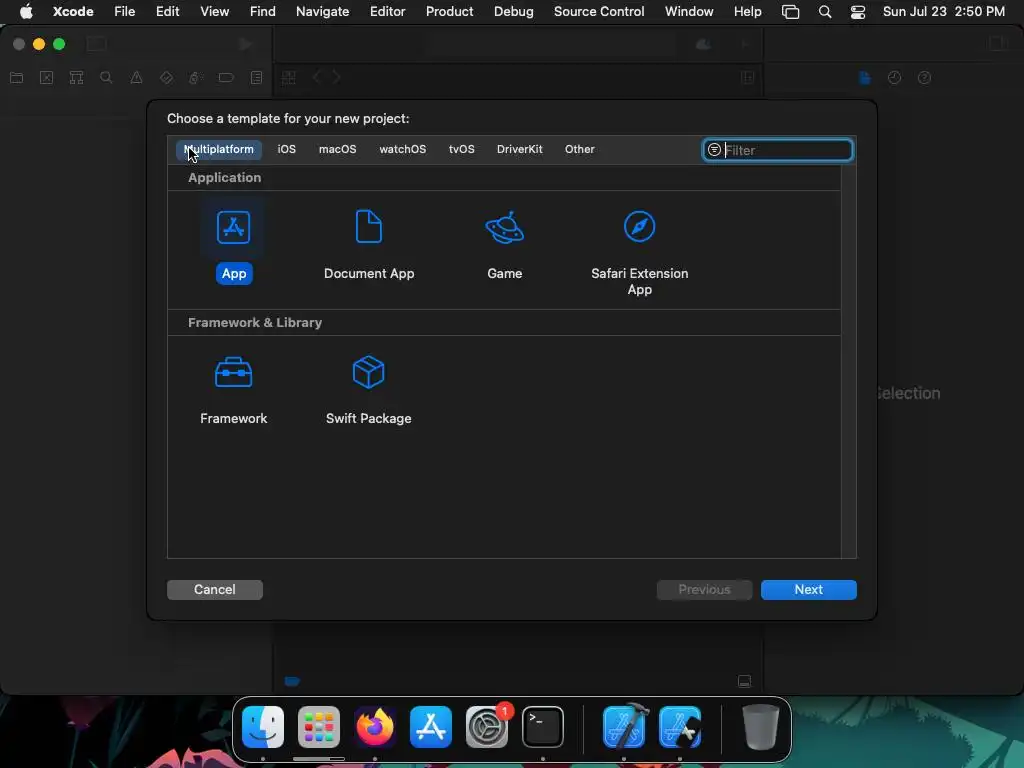Click the blue tag icon below editor
The height and width of the screenshot is (768, 1024).
pos(292,681)
